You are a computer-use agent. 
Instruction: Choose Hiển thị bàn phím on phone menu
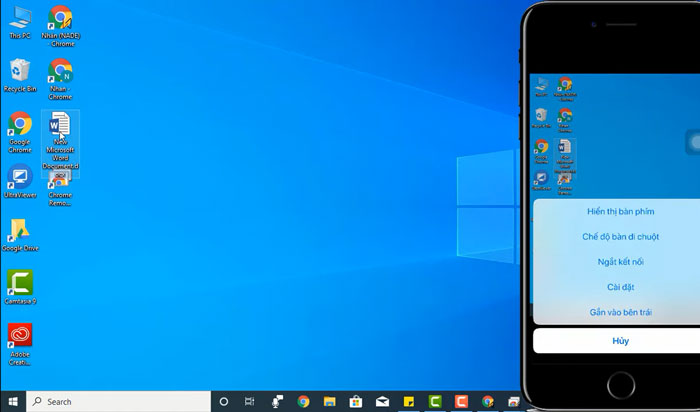point(621,212)
